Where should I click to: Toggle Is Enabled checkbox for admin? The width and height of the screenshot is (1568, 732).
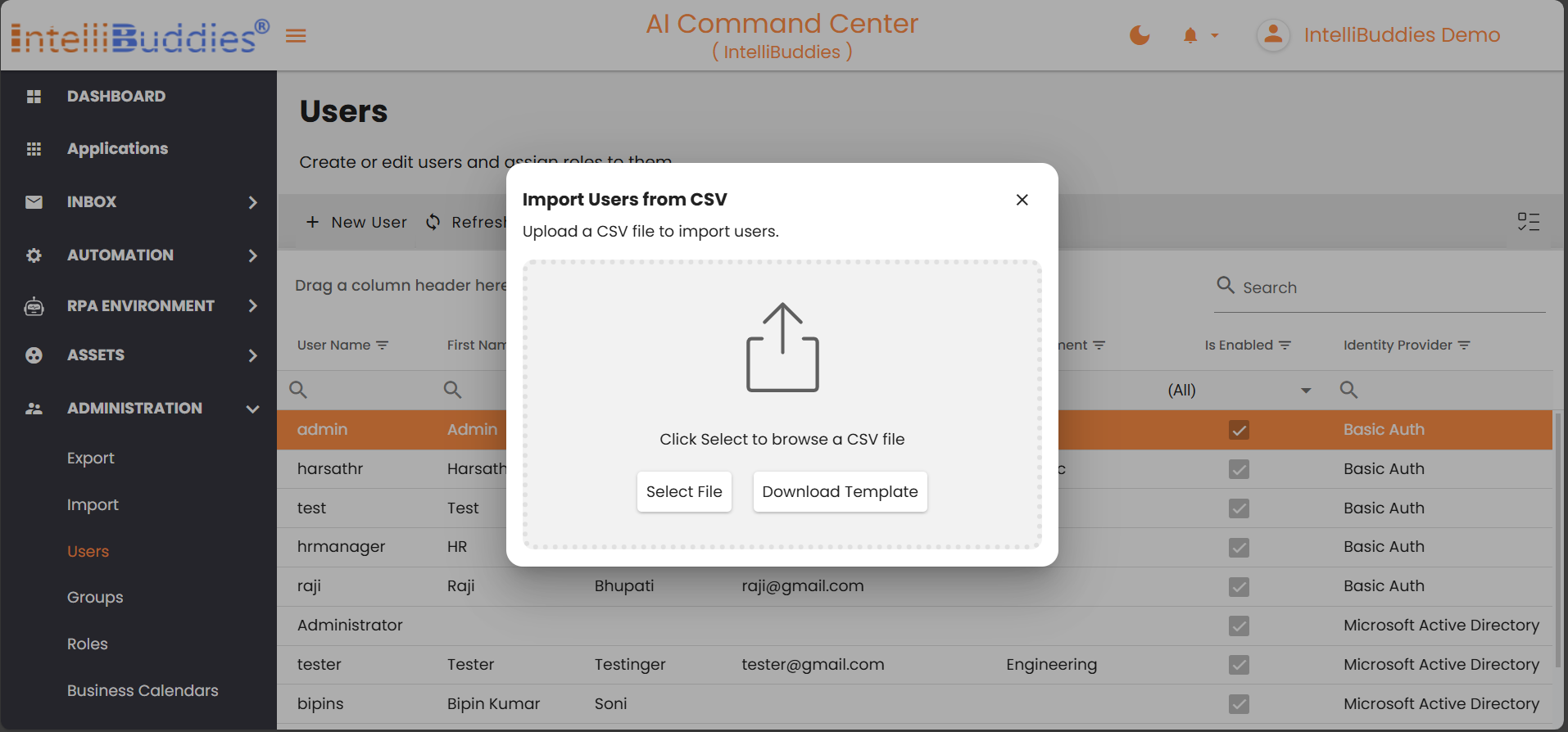pyautogui.click(x=1239, y=430)
